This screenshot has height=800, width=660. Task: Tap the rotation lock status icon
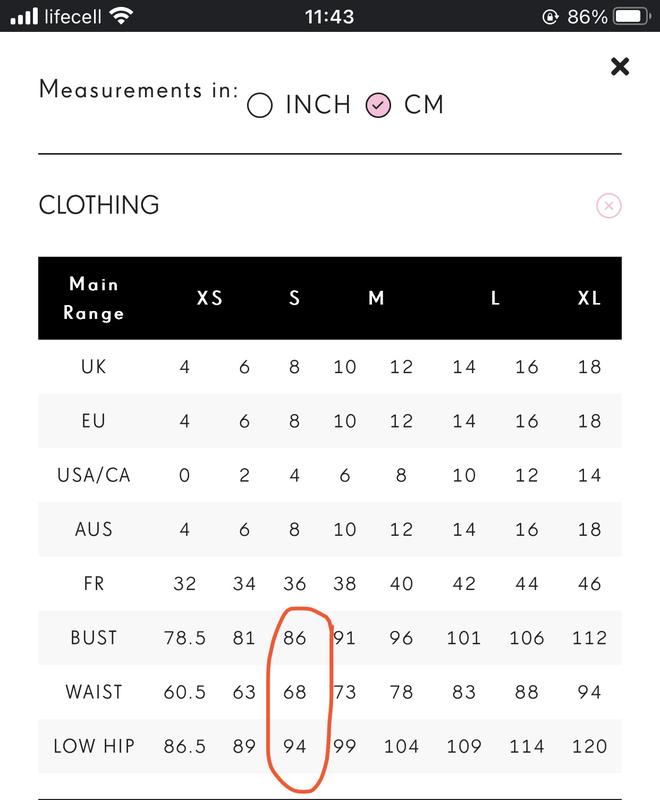click(550, 17)
